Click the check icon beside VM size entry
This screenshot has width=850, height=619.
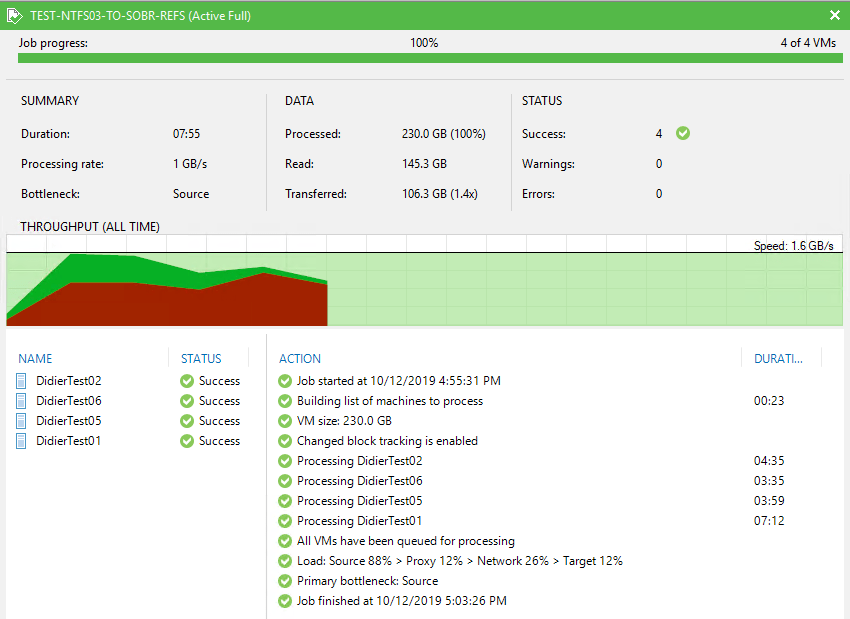[x=285, y=421]
